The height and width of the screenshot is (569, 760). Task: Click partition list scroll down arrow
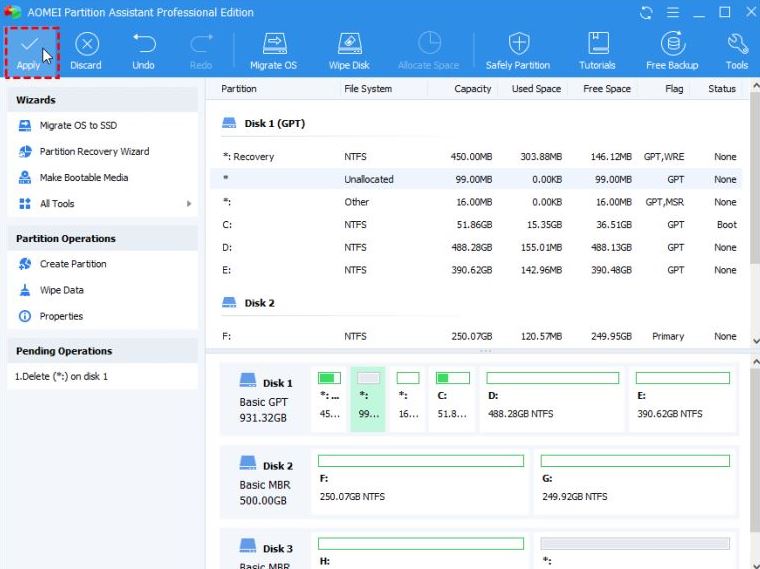pyautogui.click(x=756, y=341)
